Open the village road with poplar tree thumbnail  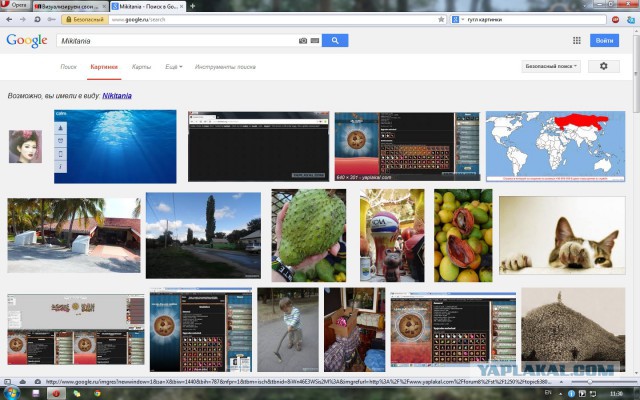tap(203, 236)
